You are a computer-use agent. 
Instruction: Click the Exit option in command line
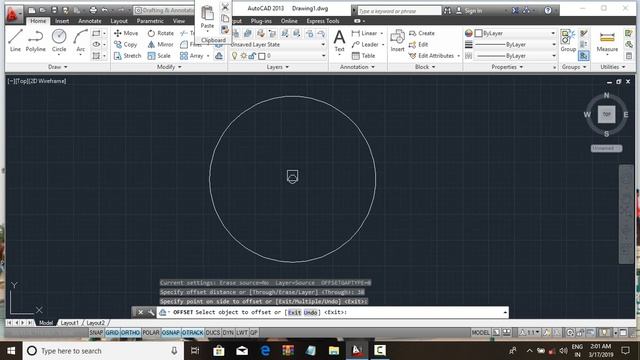pyautogui.click(x=294, y=312)
